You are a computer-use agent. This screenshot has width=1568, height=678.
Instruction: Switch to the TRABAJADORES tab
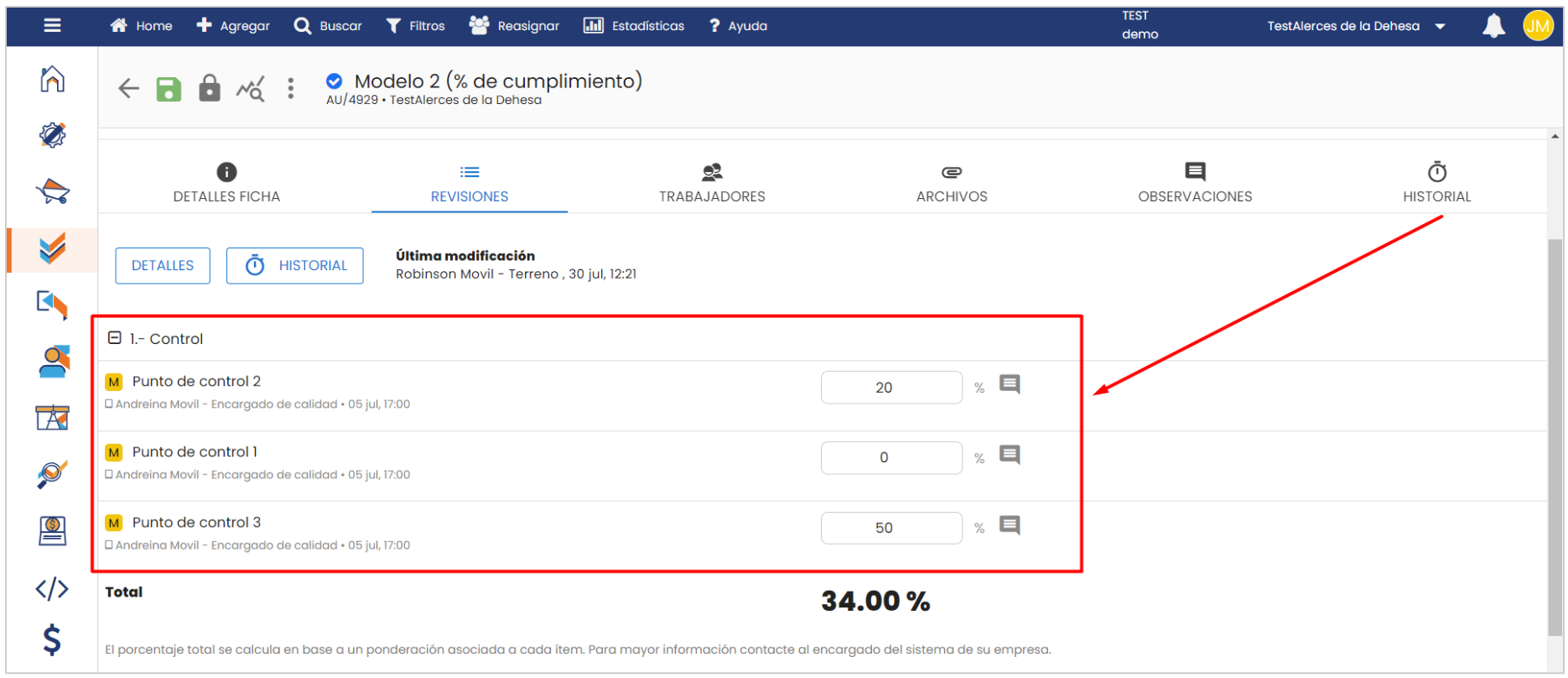(x=712, y=183)
